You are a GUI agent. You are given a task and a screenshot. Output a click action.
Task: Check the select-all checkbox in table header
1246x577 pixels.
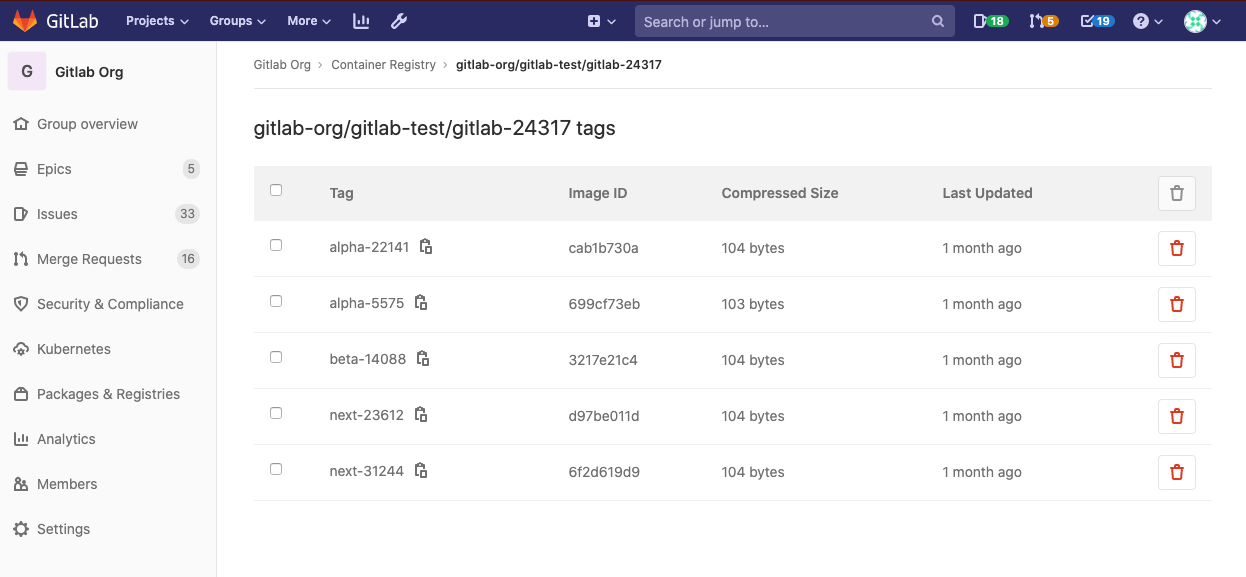click(x=276, y=188)
